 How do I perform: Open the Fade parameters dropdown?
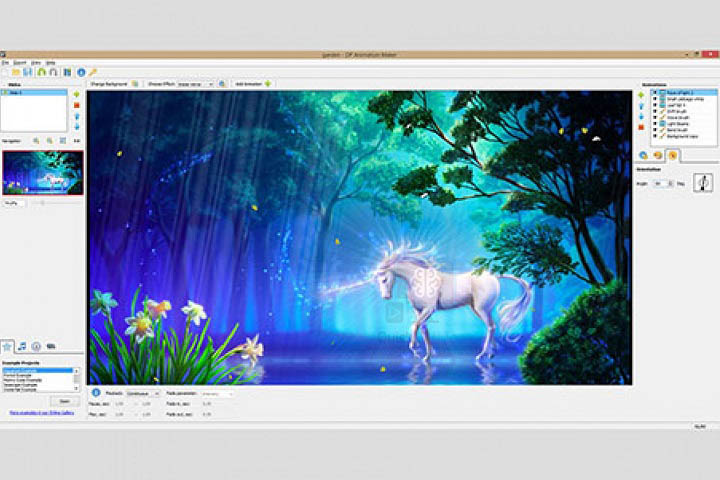point(217,394)
